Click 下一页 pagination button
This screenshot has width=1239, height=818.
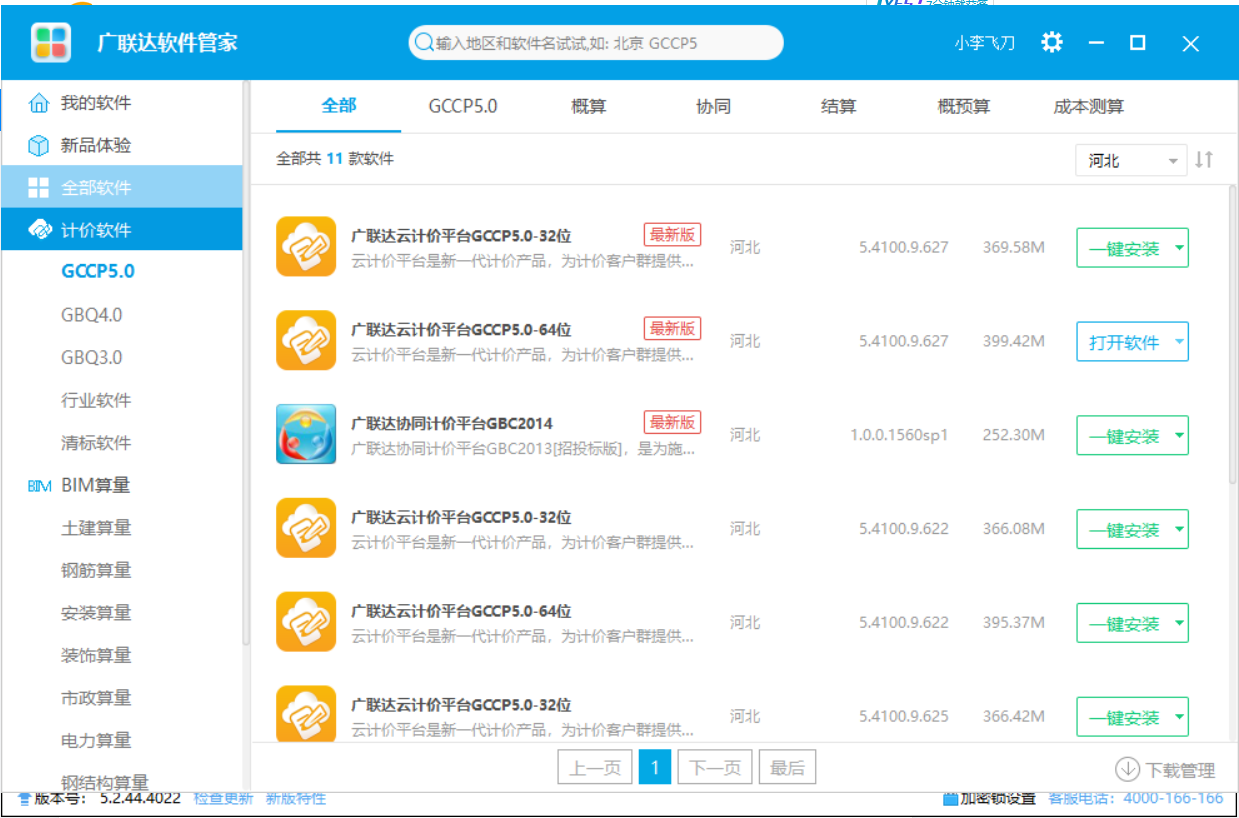click(x=715, y=768)
